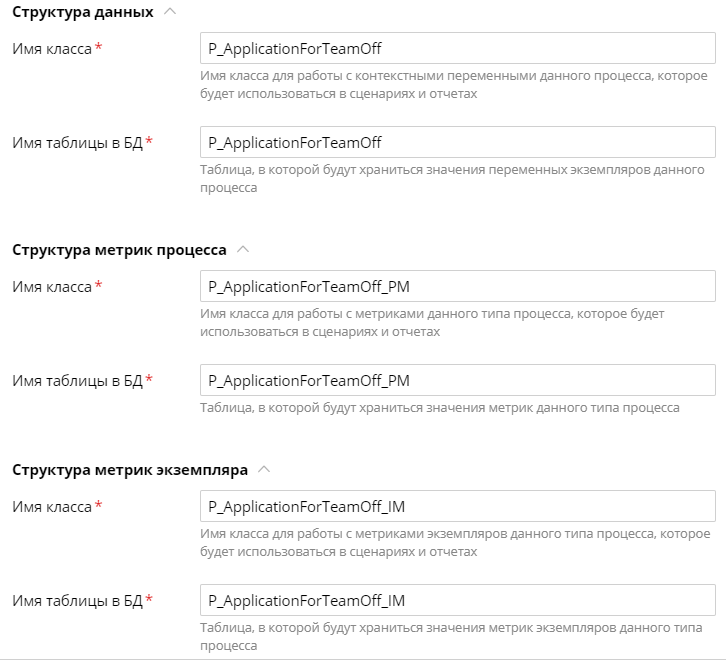Focus the P_ApplicationForTeamOff_IM table name field
The height and width of the screenshot is (661, 726).
coord(457,600)
